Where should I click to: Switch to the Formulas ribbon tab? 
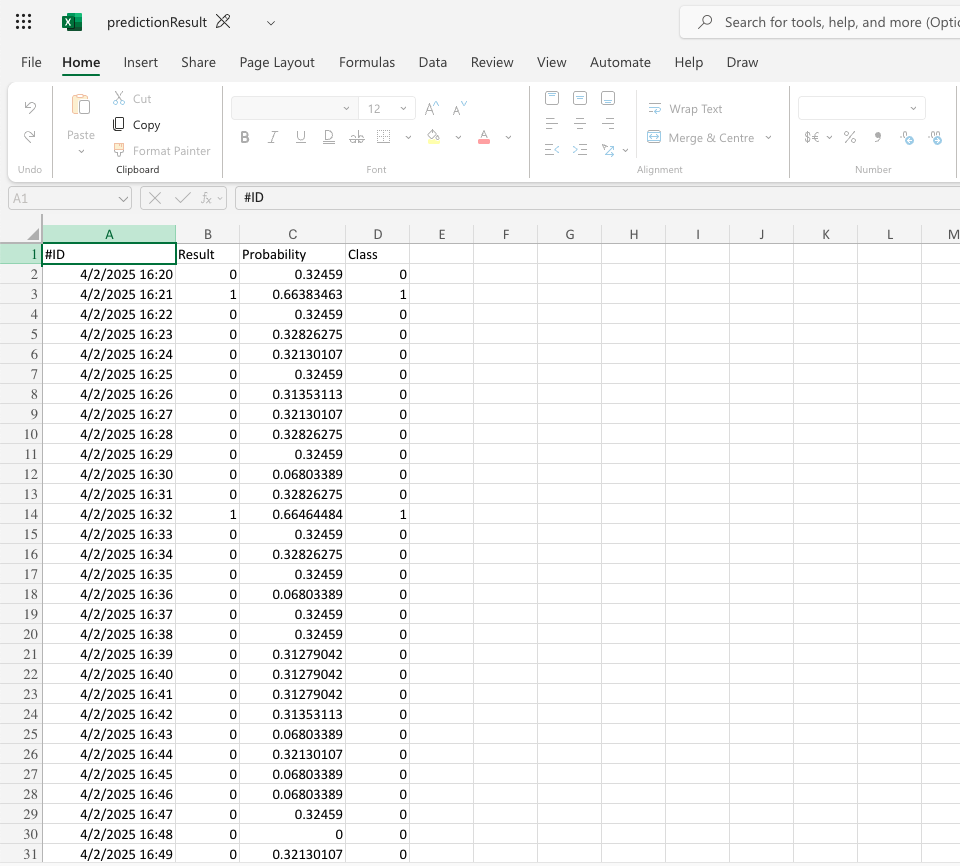pos(367,62)
